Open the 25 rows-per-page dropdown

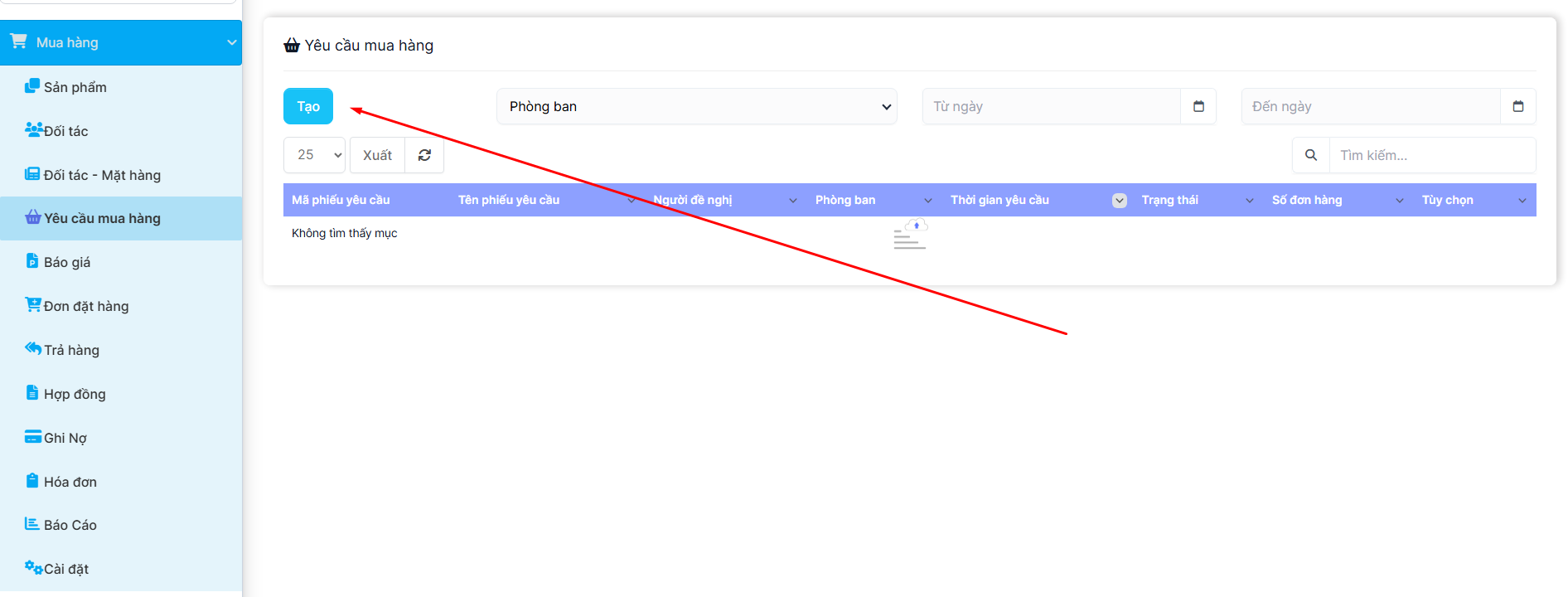[314, 155]
